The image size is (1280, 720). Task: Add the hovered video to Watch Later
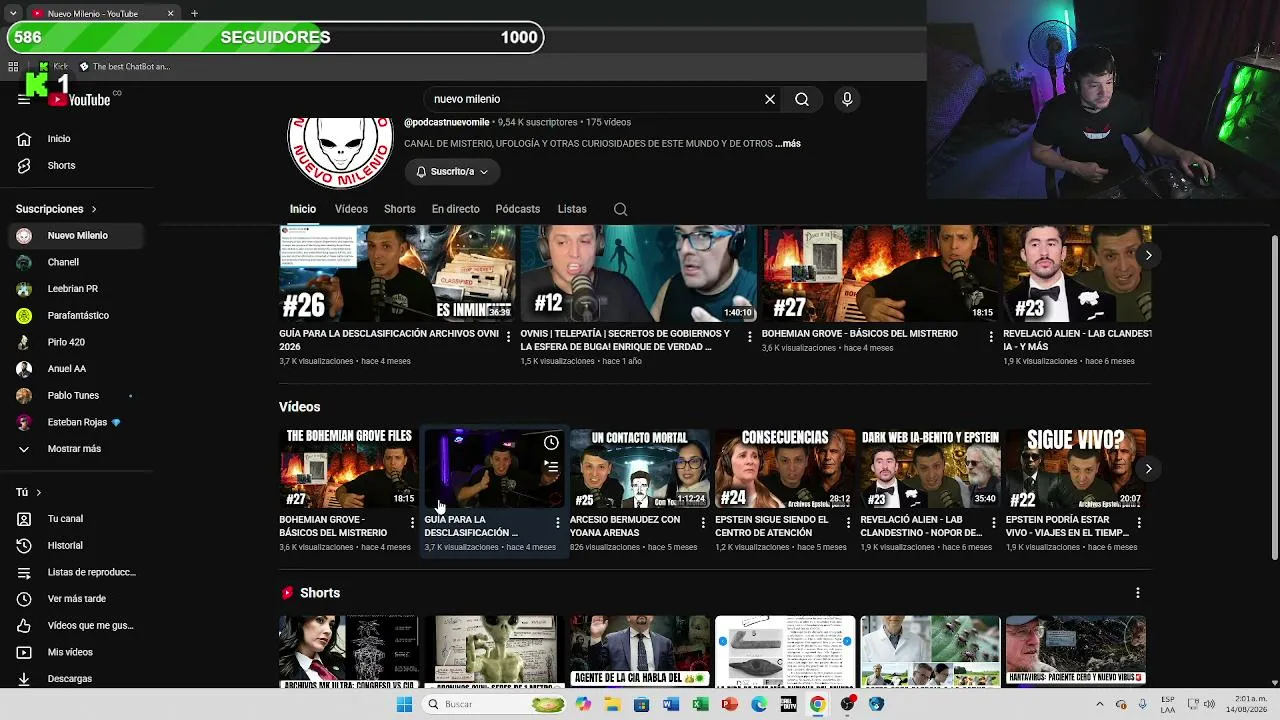tap(551, 443)
